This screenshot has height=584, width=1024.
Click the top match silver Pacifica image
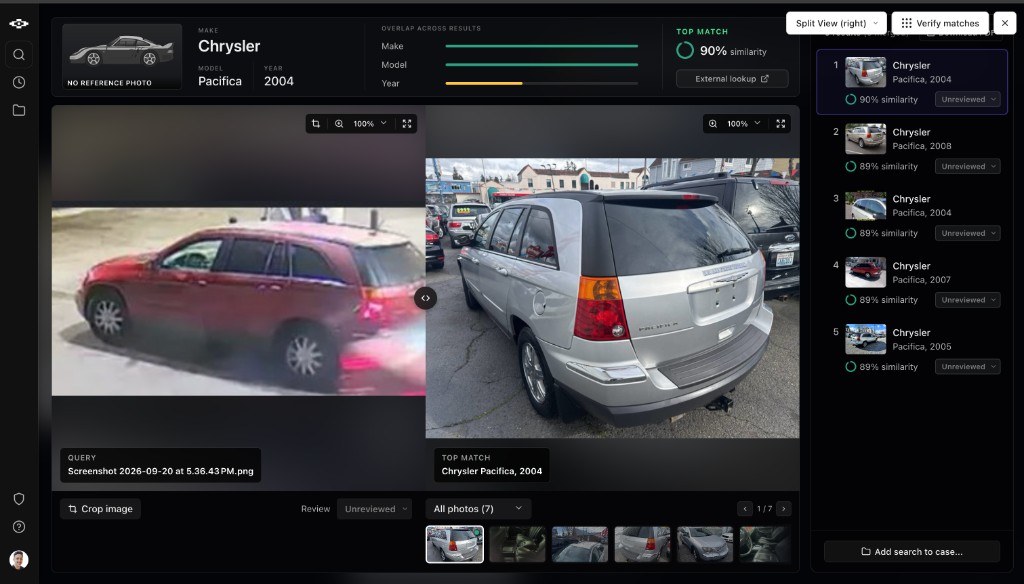(613, 298)
